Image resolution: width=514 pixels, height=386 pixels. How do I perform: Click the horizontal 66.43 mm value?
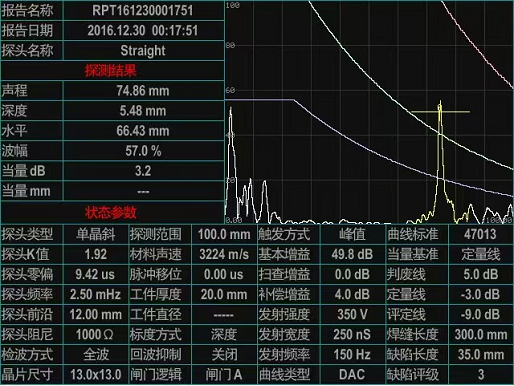143,131
